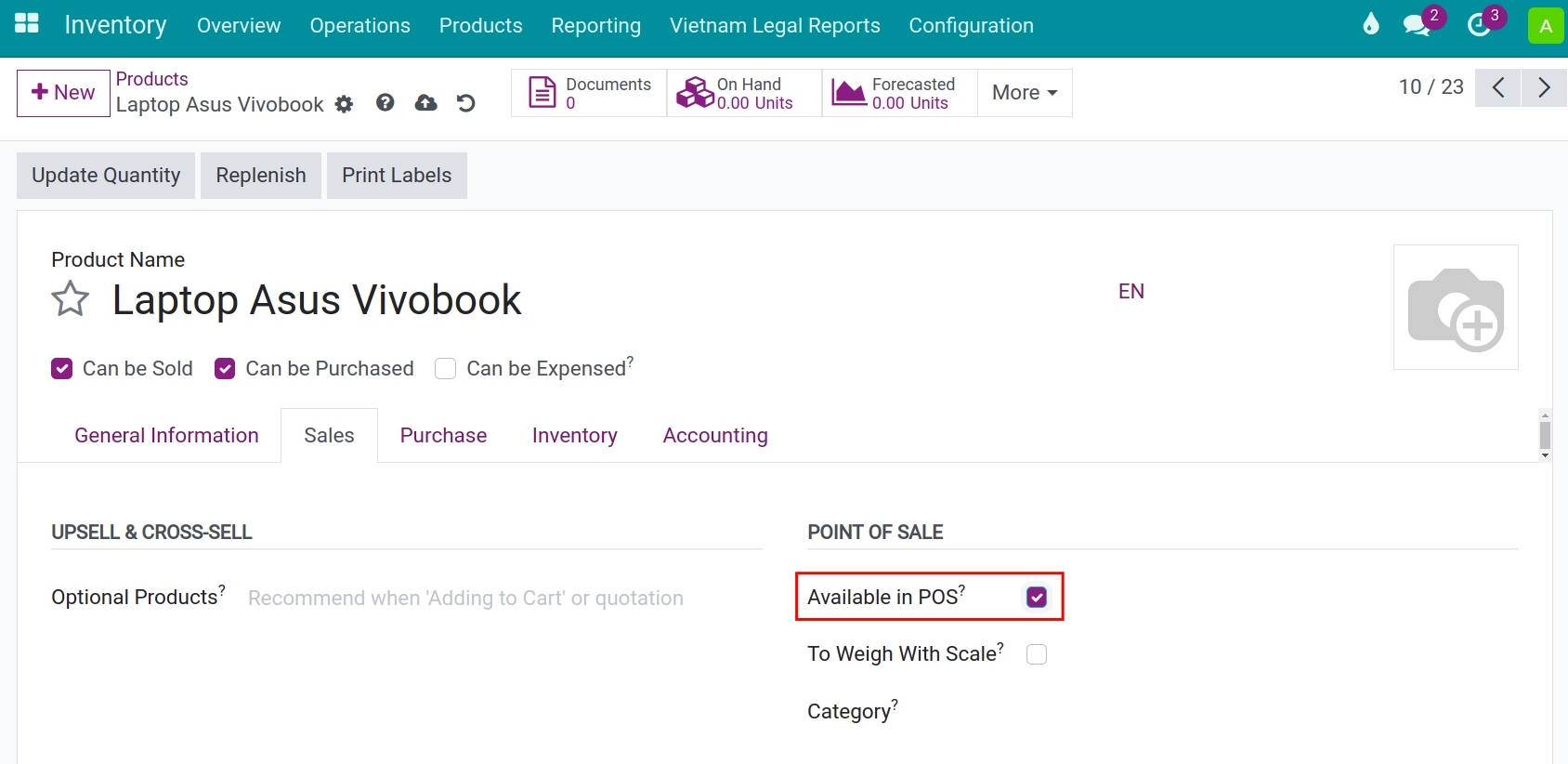
Task: Go to previous record arrow
Action: (x=1497, y=88)
